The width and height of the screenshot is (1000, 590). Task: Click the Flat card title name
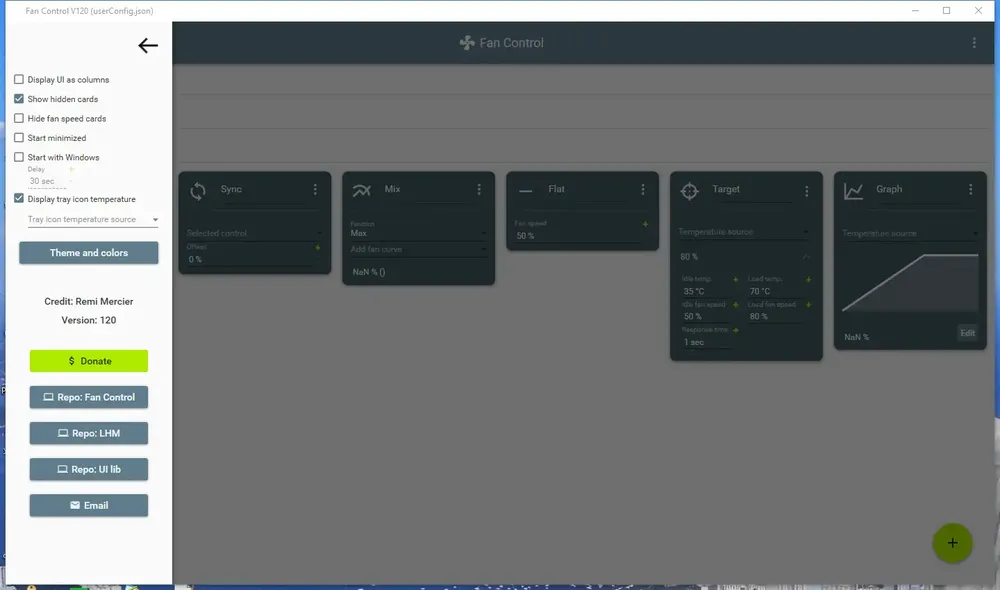click(556, 189)
